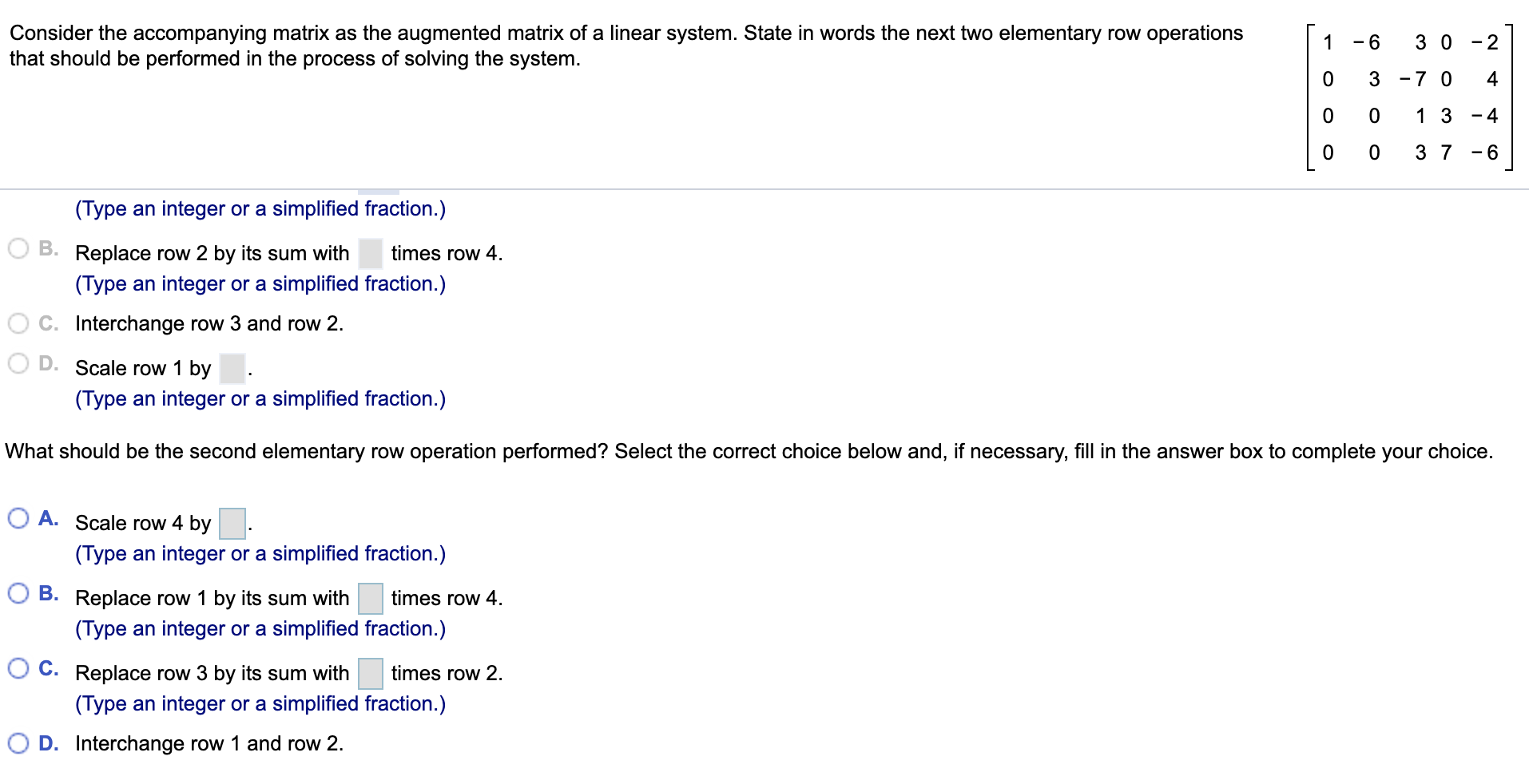This screenshot has width=1529, height=784.
Task: Select radio option B in the first question
Action: point(18,247)
